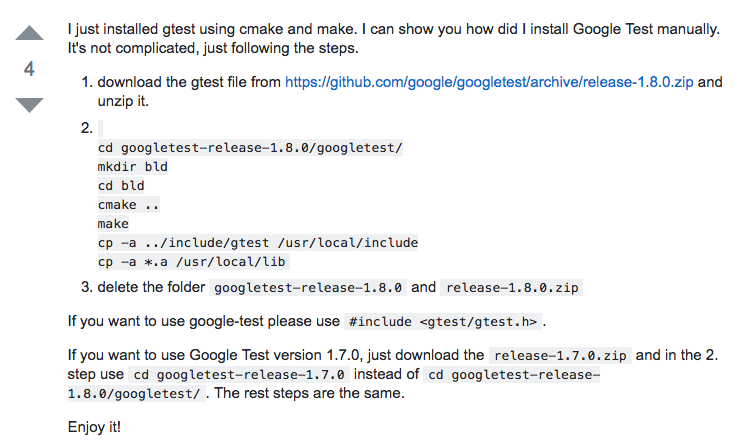Click the vote count number 4
Image resolution: width=739 pixels, height=446 pixels.
point(30,69)
